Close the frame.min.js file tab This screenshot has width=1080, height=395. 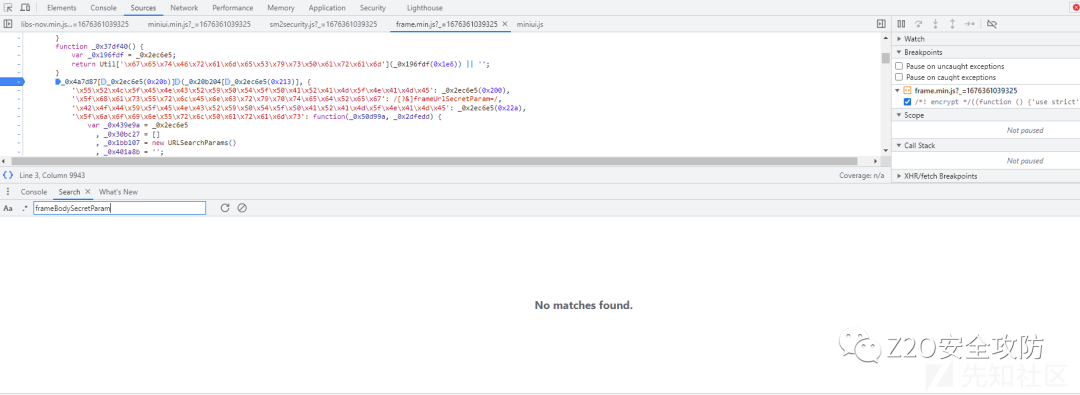[x=505, y=24]
